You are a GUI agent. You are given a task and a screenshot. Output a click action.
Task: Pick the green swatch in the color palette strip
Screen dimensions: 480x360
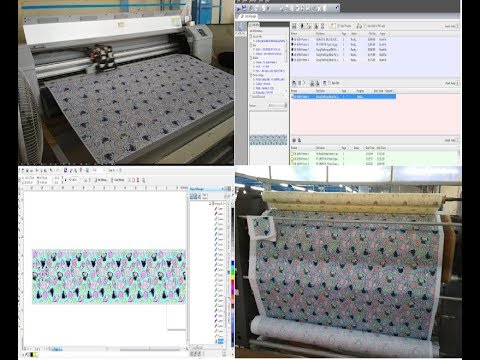tap(232, 273)
